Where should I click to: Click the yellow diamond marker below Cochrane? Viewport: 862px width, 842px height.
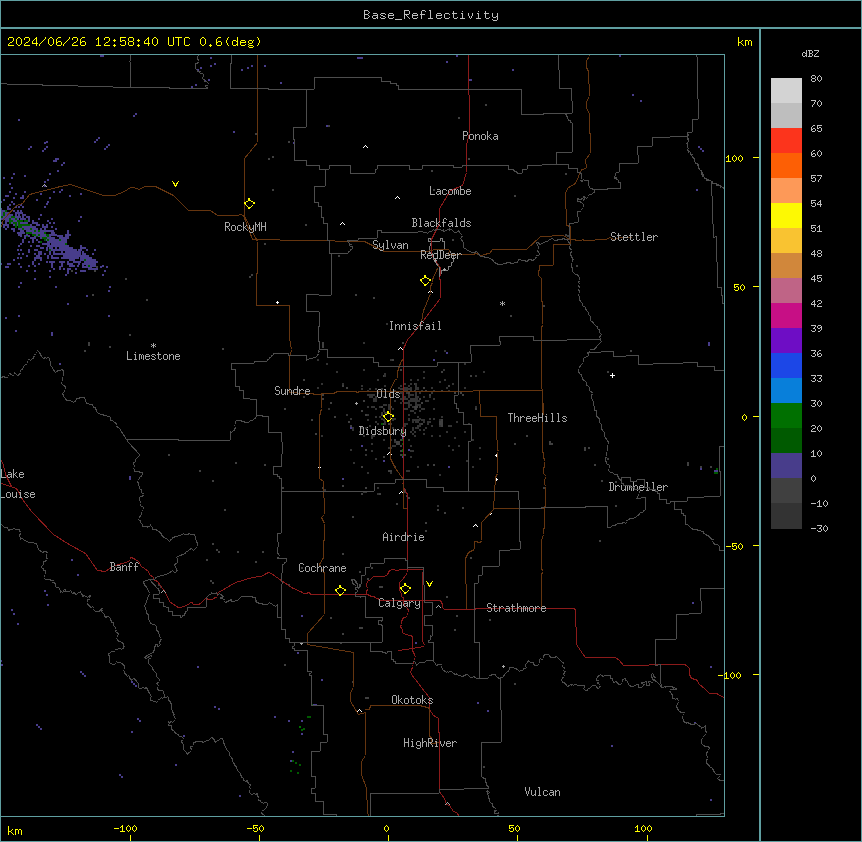point(340,590)
